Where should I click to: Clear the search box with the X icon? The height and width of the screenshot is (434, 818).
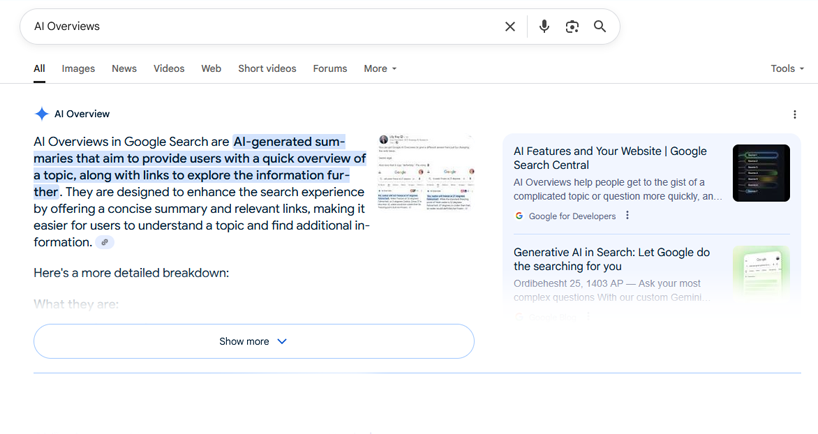[510, 27]
